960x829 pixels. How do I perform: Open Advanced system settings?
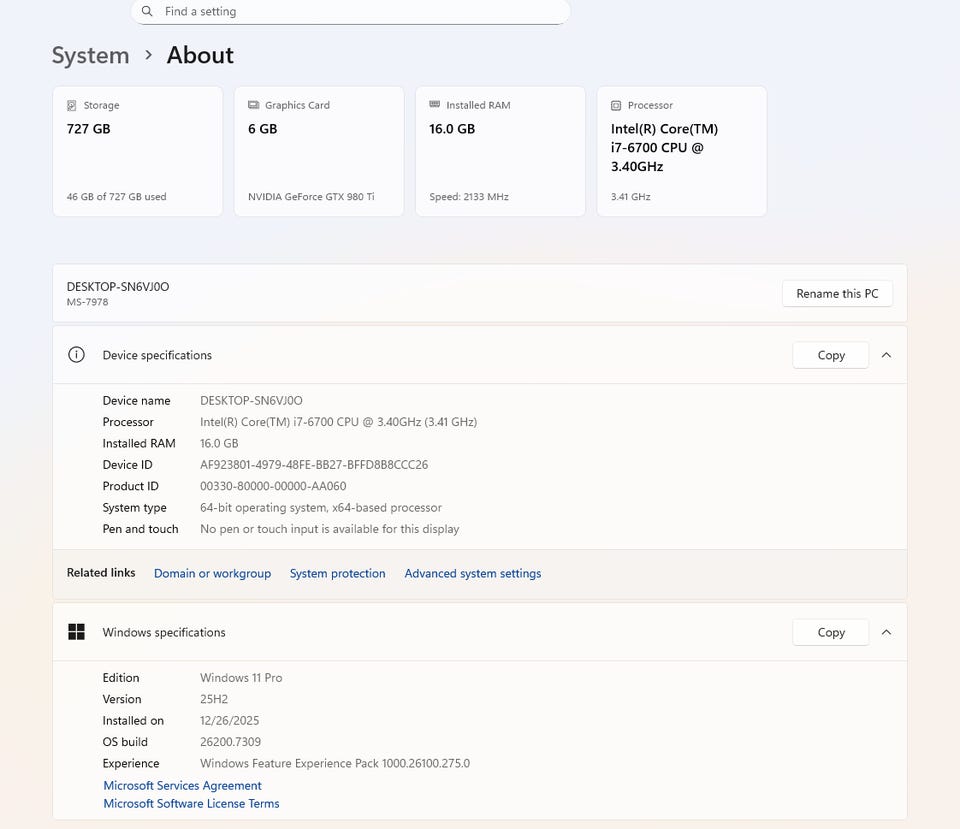(x=472, y=573)
